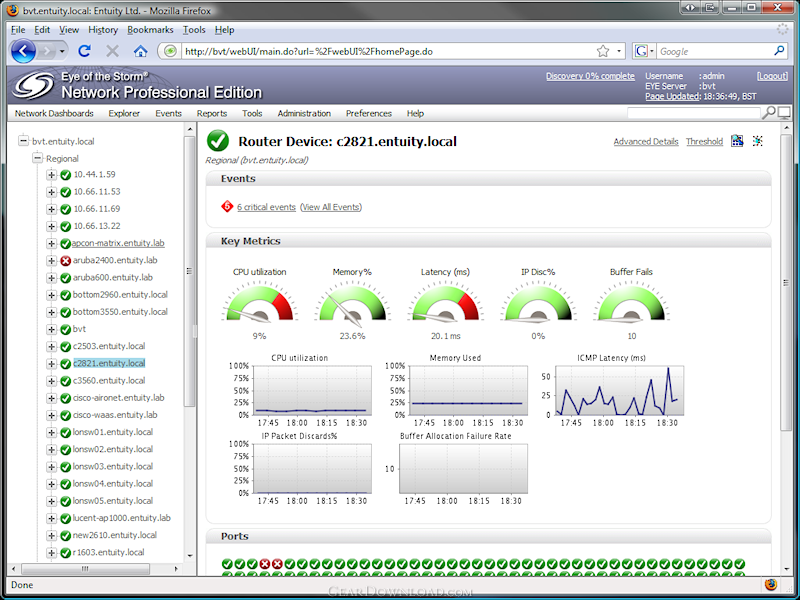Open the Reports menu
The image size is (800, 600).
212,113
